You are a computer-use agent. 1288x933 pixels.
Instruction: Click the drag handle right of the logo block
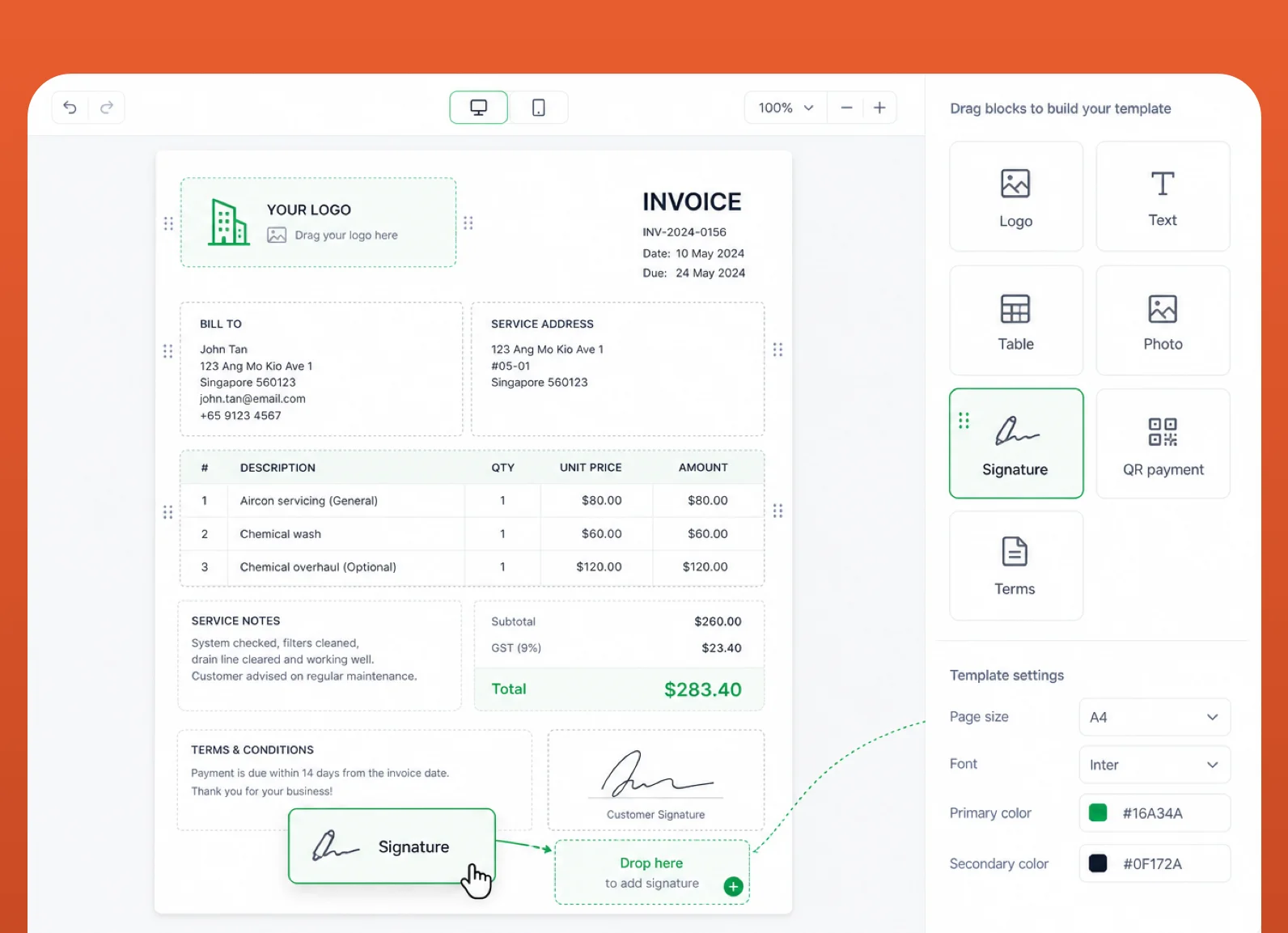(x=468, y=223)
